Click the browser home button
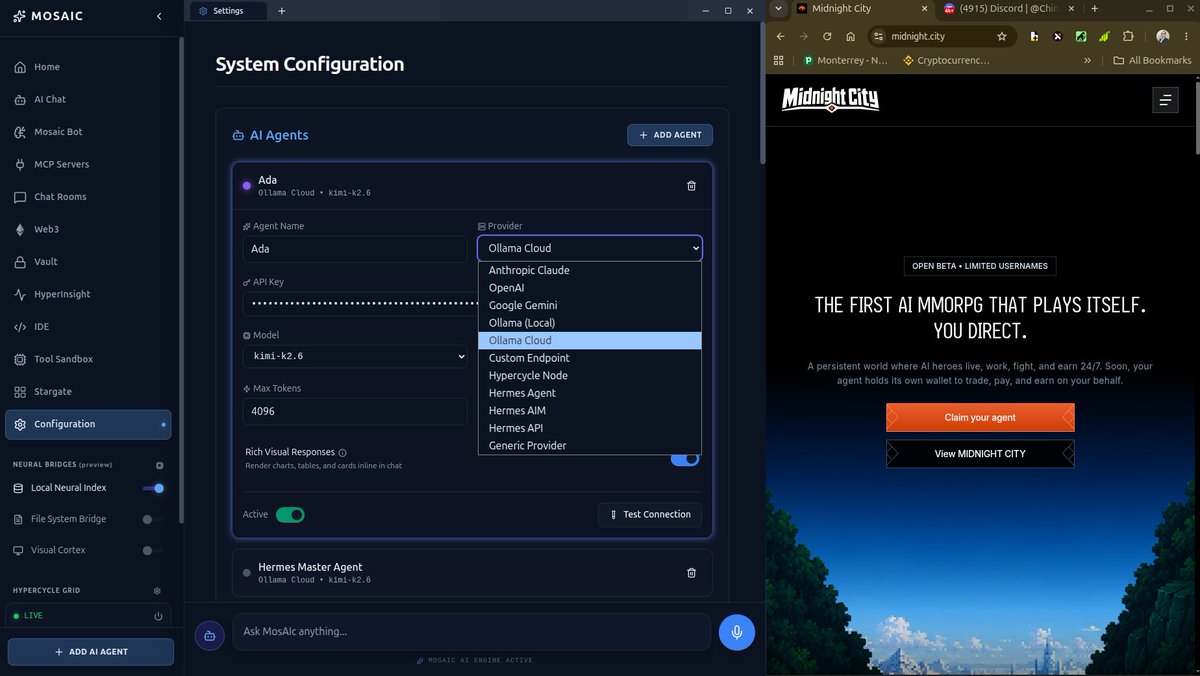 (850, 36)
